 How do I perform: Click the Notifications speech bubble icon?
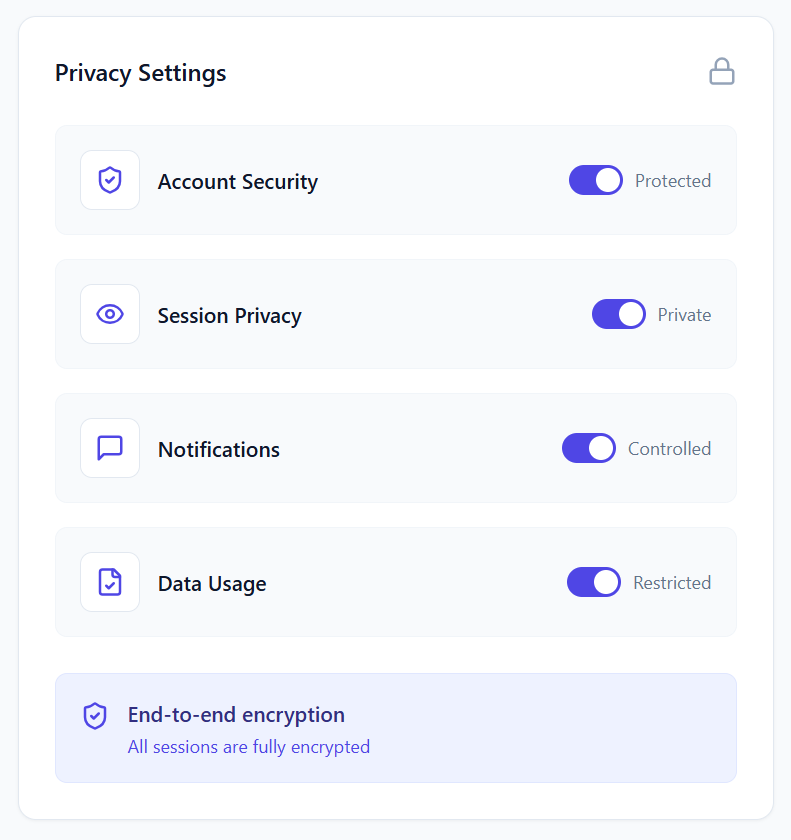110,448
